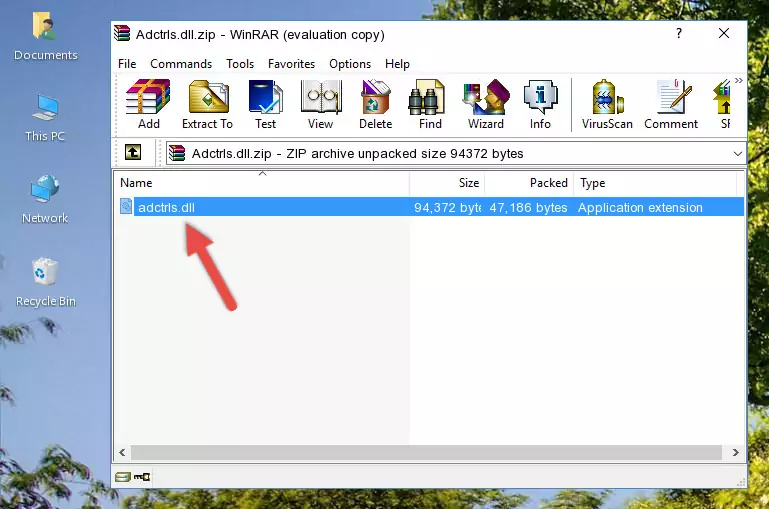Click the adctrls.dll file icon
This screenshot has height=509, width=769.
pyautogui.click(x=126, y=206)
